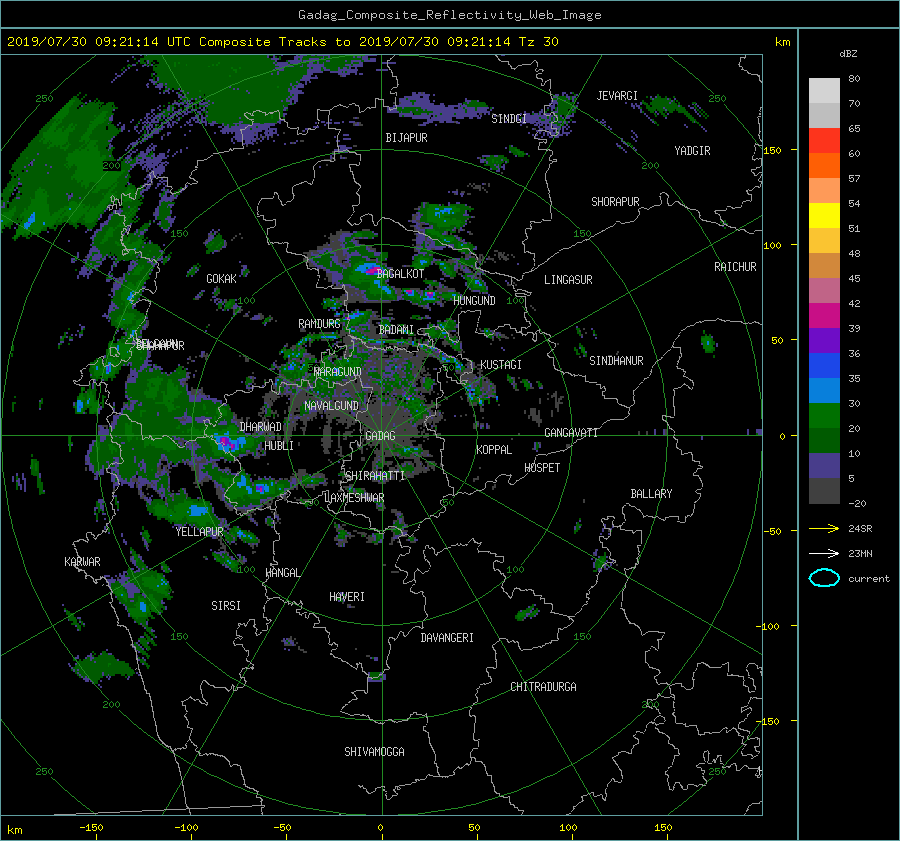The image size is (900, 841).
Task: Click the NAVALGUND label on the map
Action: 331,406
